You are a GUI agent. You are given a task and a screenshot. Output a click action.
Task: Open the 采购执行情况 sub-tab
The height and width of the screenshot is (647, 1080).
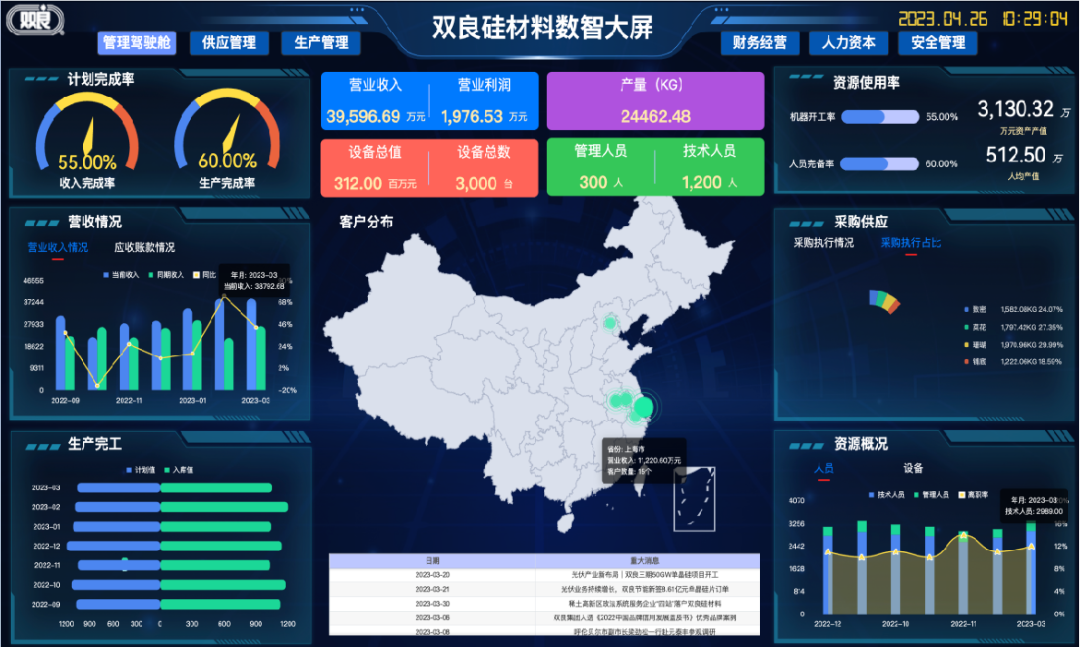pos(824,243)
